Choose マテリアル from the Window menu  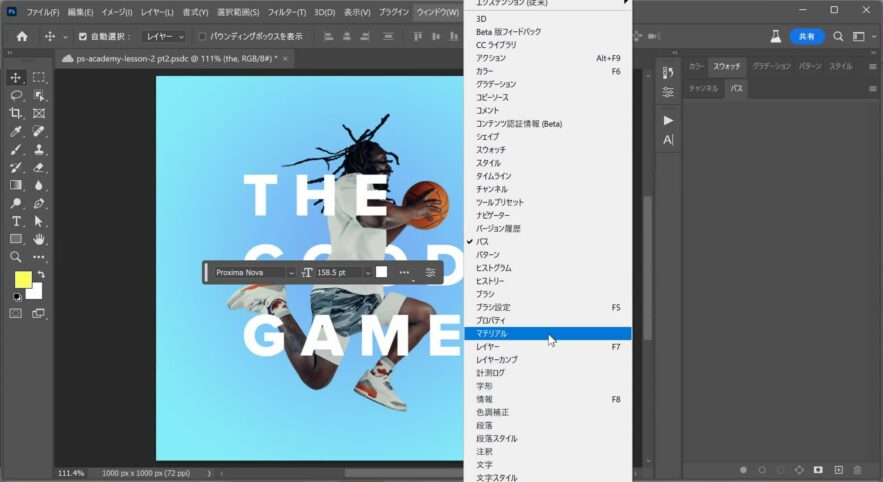pyautogui.click(x=547, y=333)
